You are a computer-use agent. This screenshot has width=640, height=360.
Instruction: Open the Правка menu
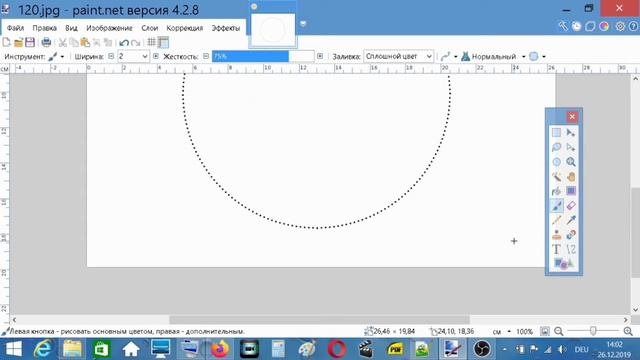pos(44,28)
